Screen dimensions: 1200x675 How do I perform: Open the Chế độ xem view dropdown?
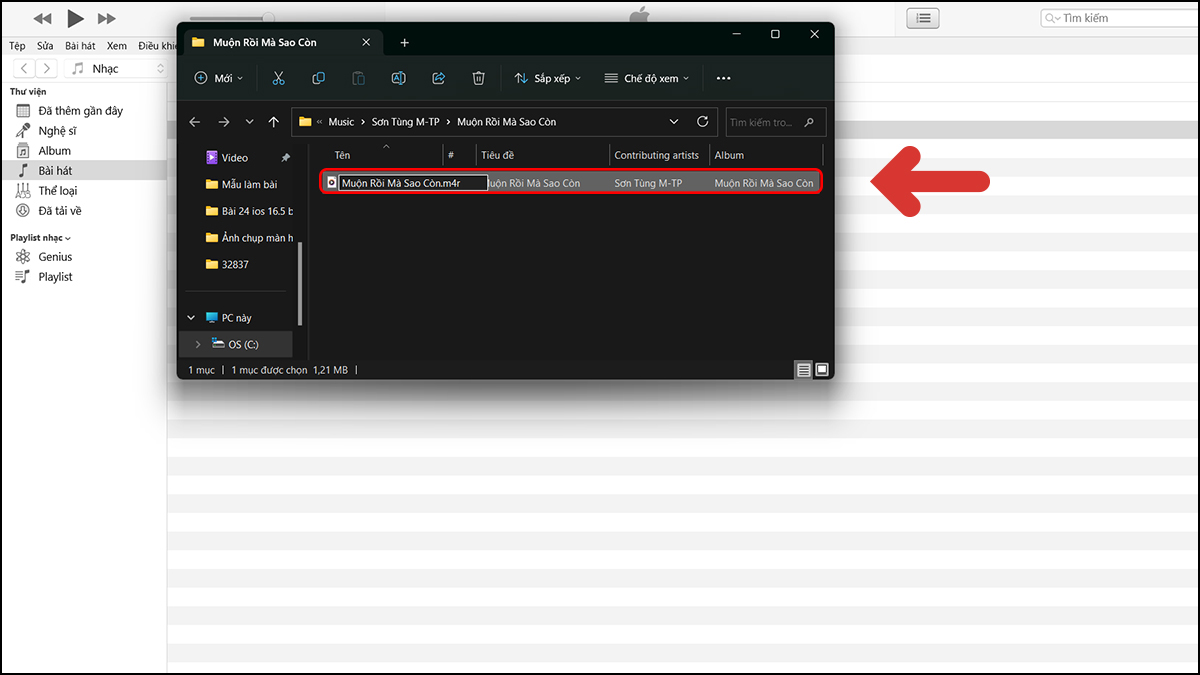647,78
